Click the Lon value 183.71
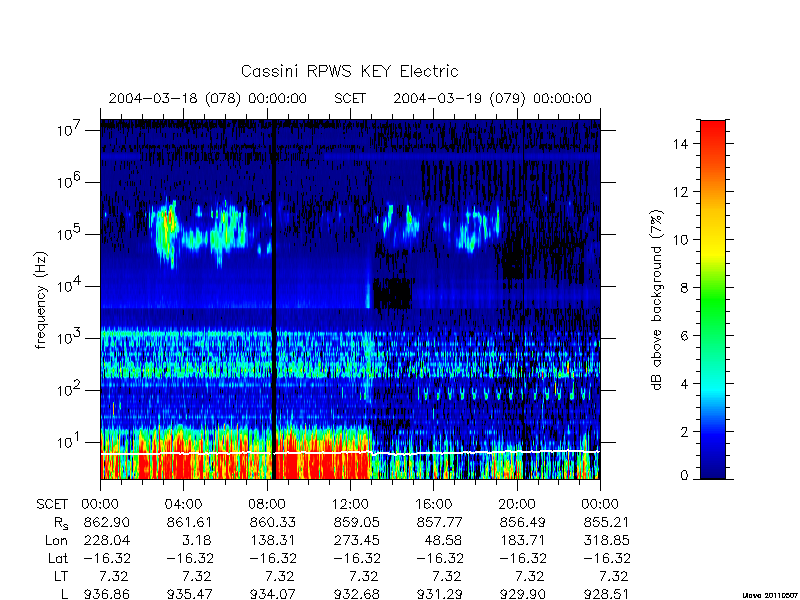This screenshot has width=800, height=600. click(x=522, y=540)
